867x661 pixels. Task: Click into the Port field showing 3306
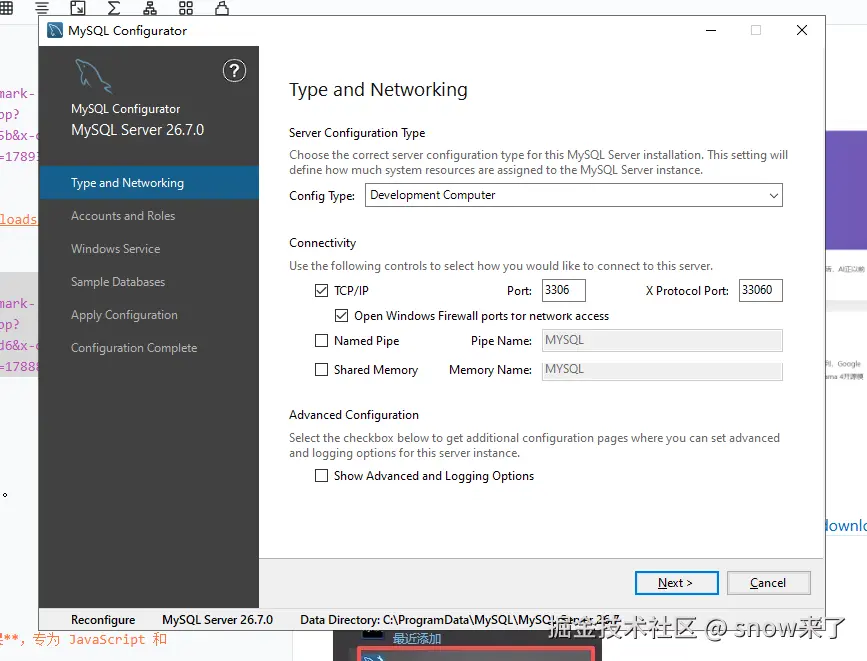coord(563,290)
